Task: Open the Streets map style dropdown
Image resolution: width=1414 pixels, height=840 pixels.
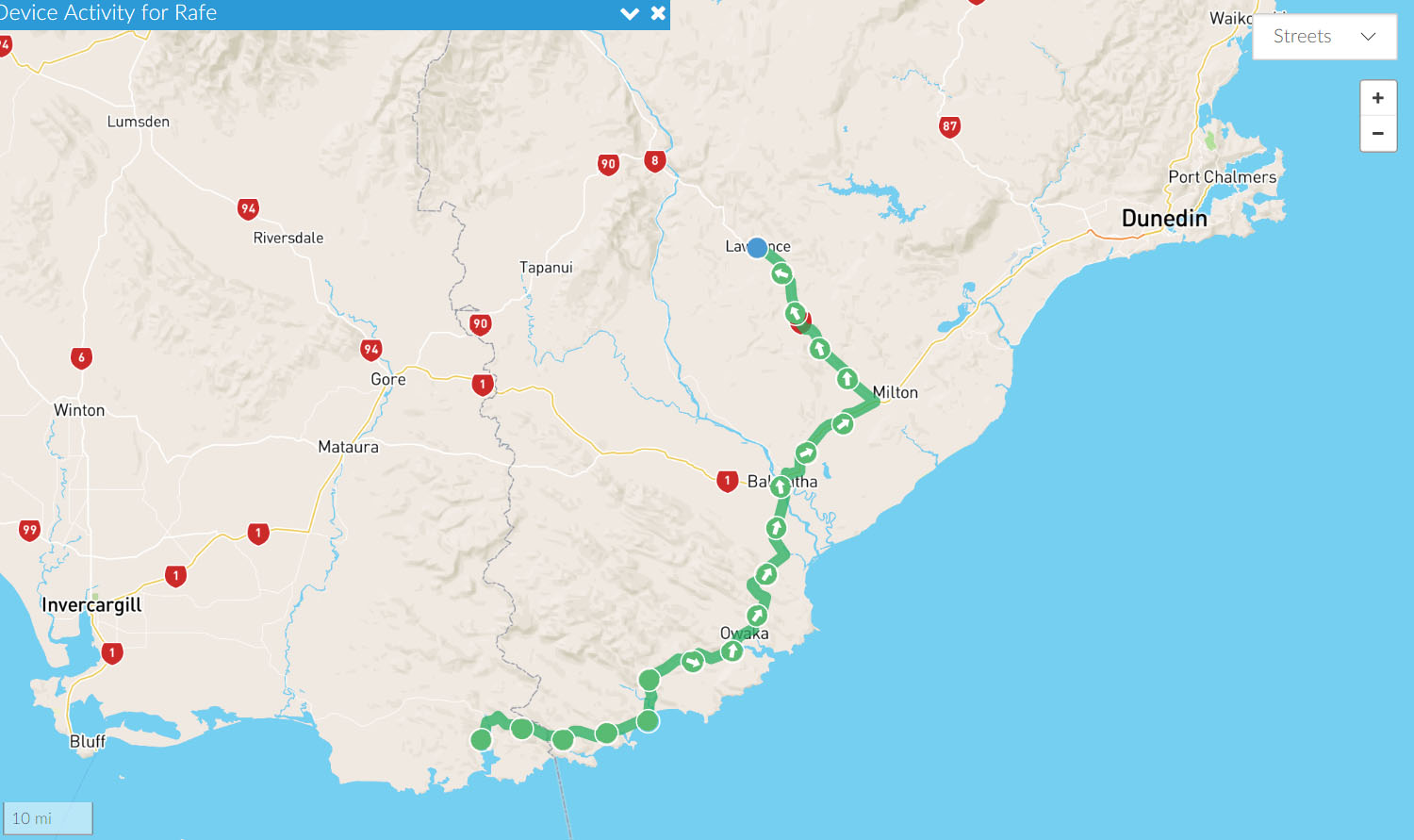Action: tap(1324, 37)
